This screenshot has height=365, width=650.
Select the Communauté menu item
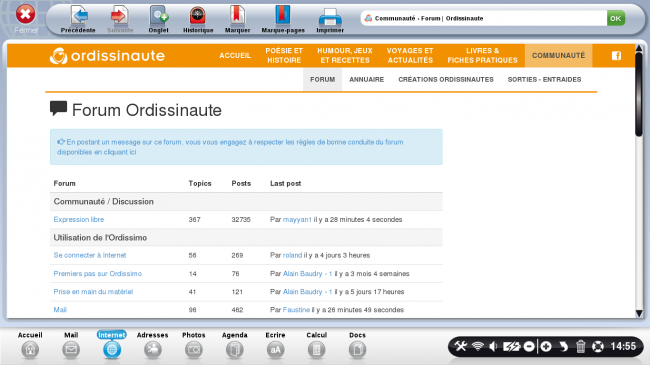(558, 56)
